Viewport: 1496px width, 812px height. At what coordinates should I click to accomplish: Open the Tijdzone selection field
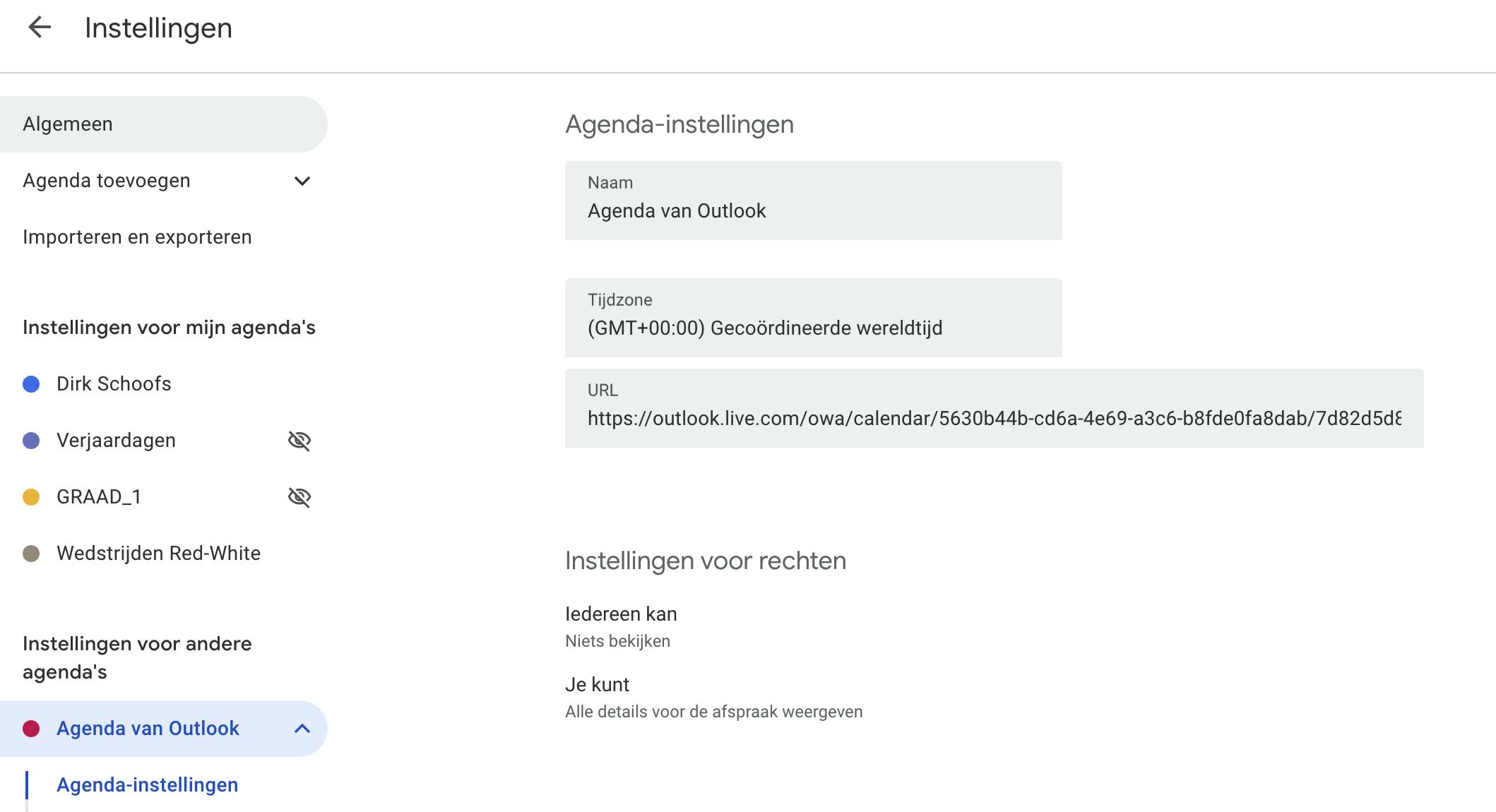pyautogui.click(x=812, y=318)
